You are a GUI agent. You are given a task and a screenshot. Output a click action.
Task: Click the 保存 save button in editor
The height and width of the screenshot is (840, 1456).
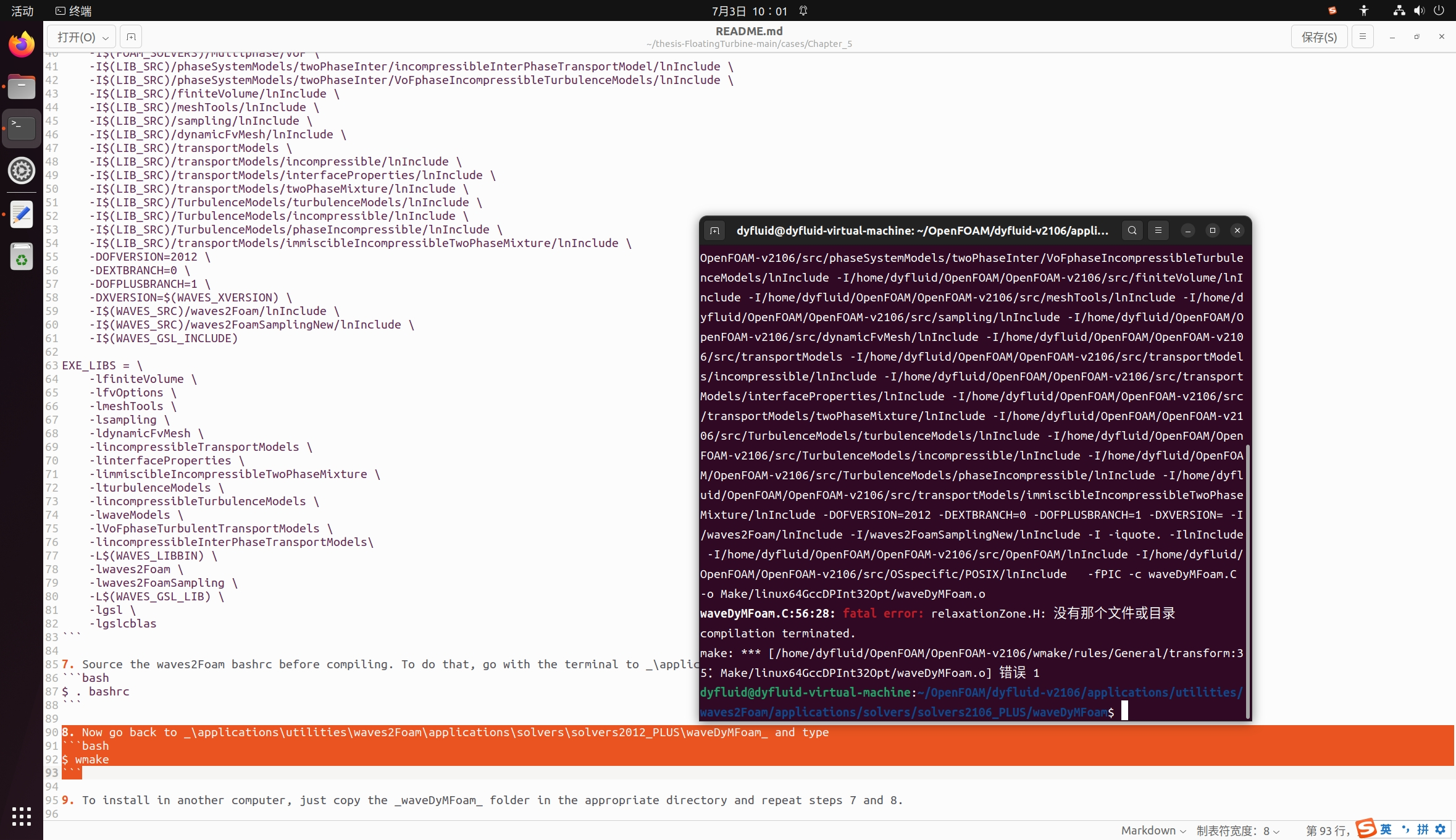1318,37
